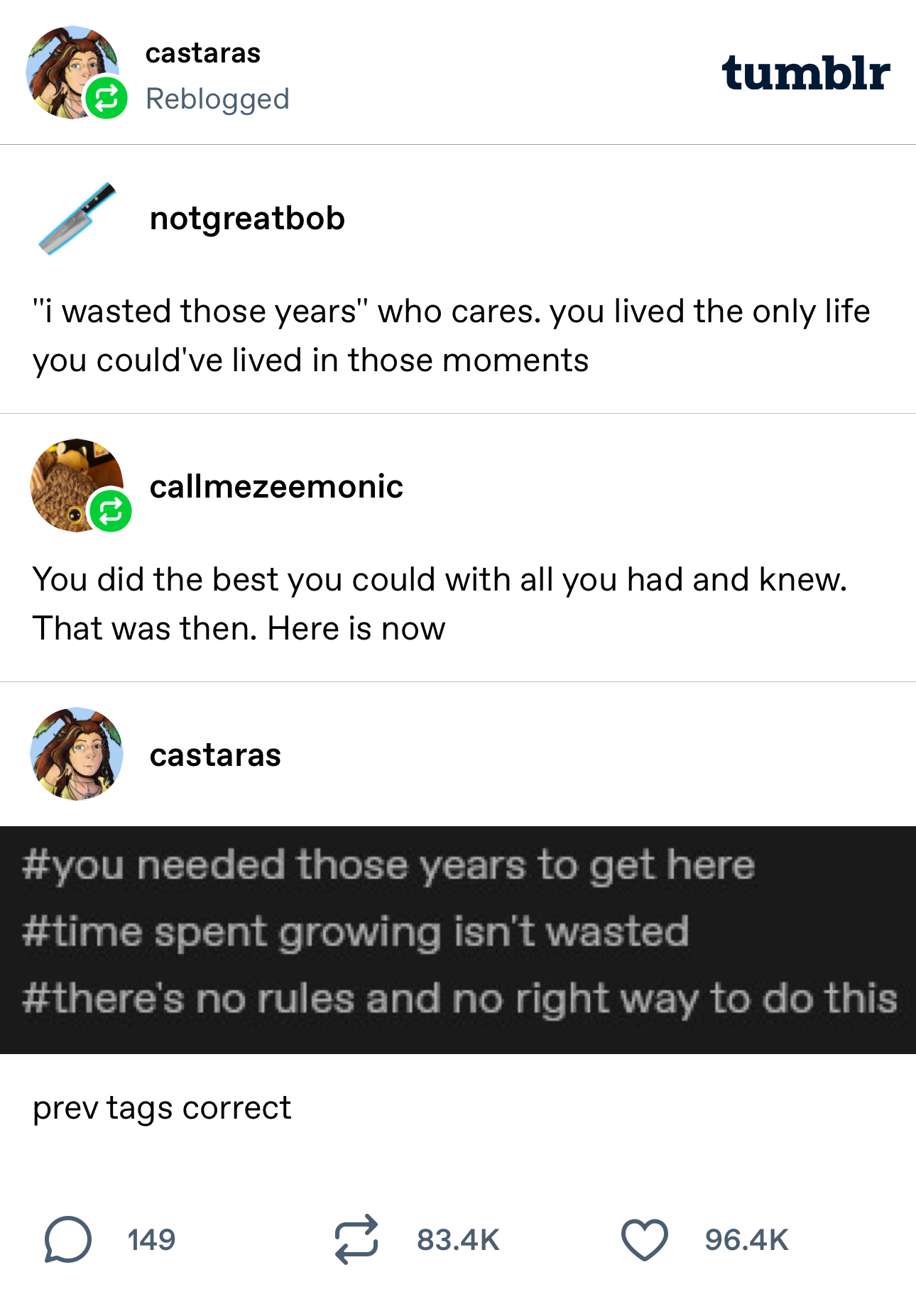
Task: Open castaras username in the header
Action: tap(203, 53)
